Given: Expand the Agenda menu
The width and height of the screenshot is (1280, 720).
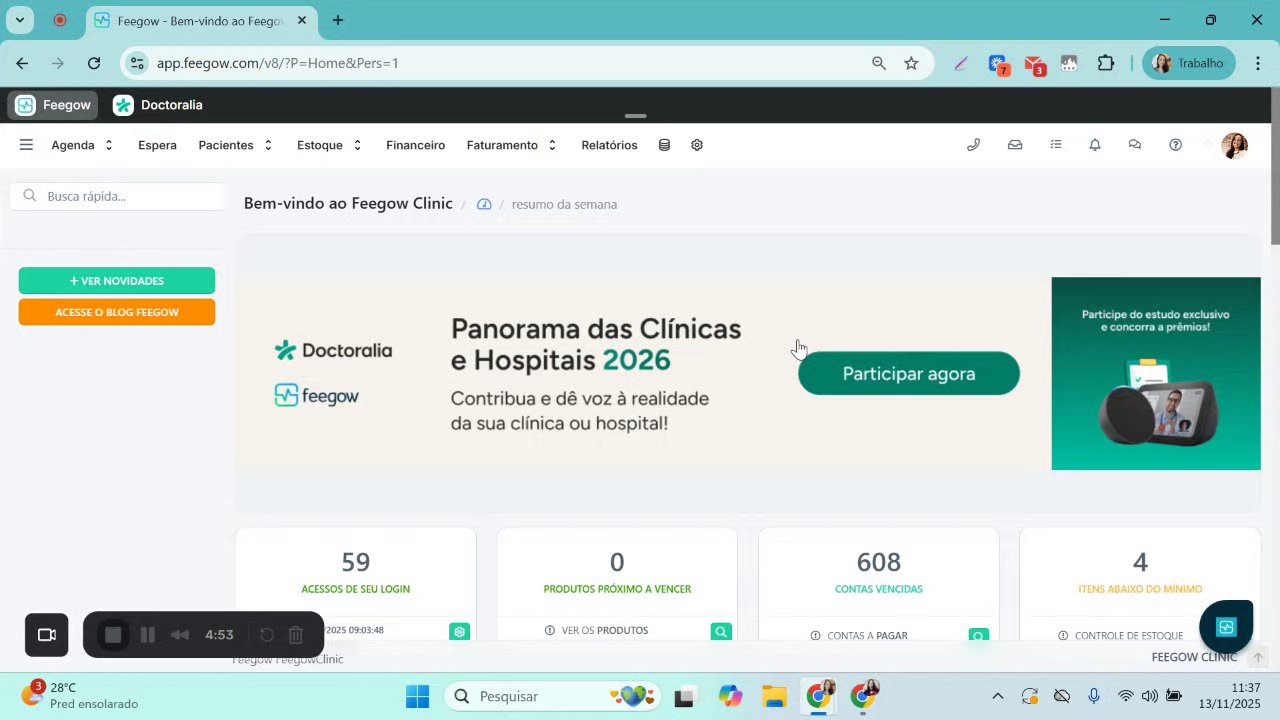Looking at the screenshot, I should pyautogui.click(x=83, y=145).
